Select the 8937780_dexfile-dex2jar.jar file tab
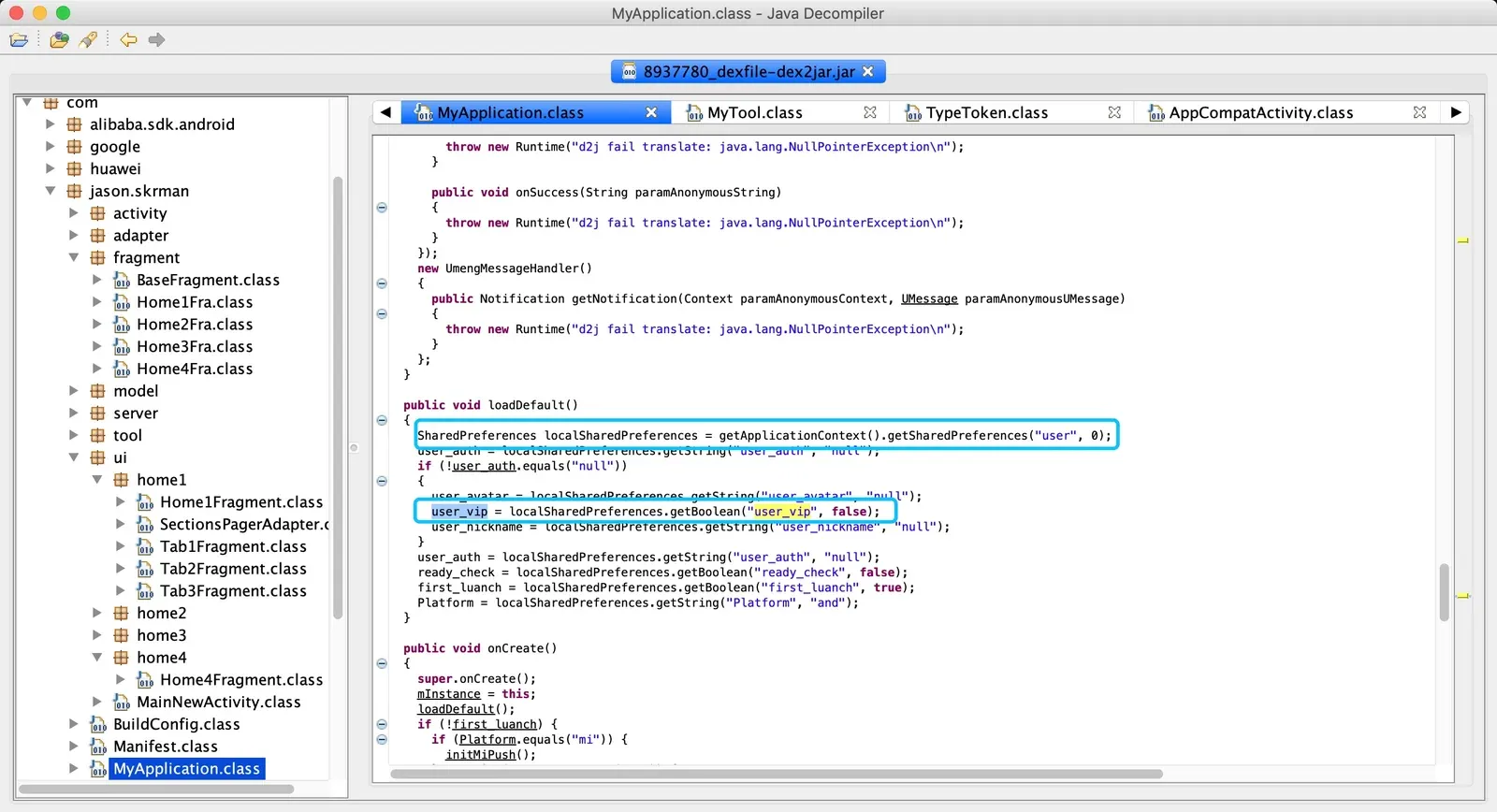 click(748, 71)
